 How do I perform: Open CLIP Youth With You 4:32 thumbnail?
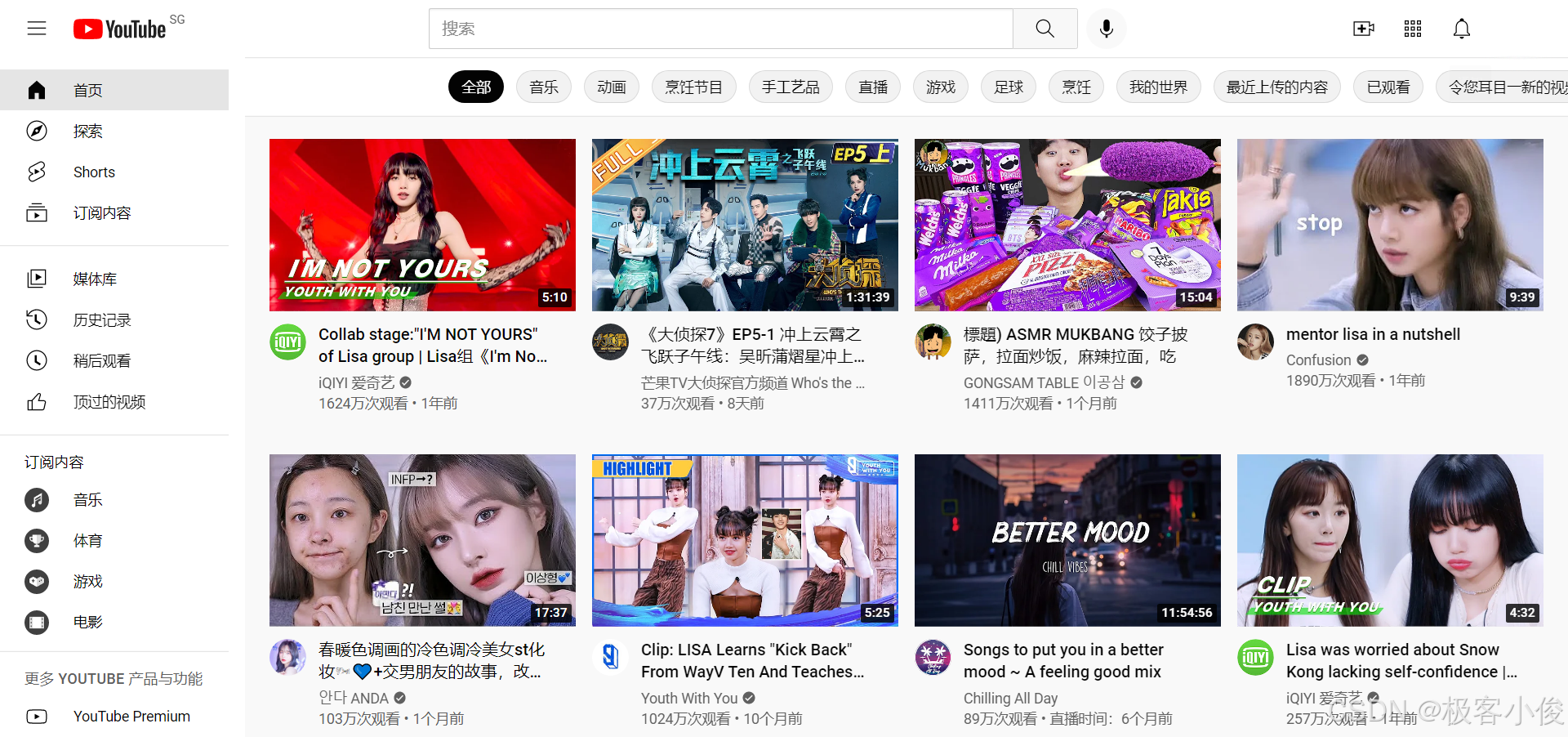pos(1390,540)
